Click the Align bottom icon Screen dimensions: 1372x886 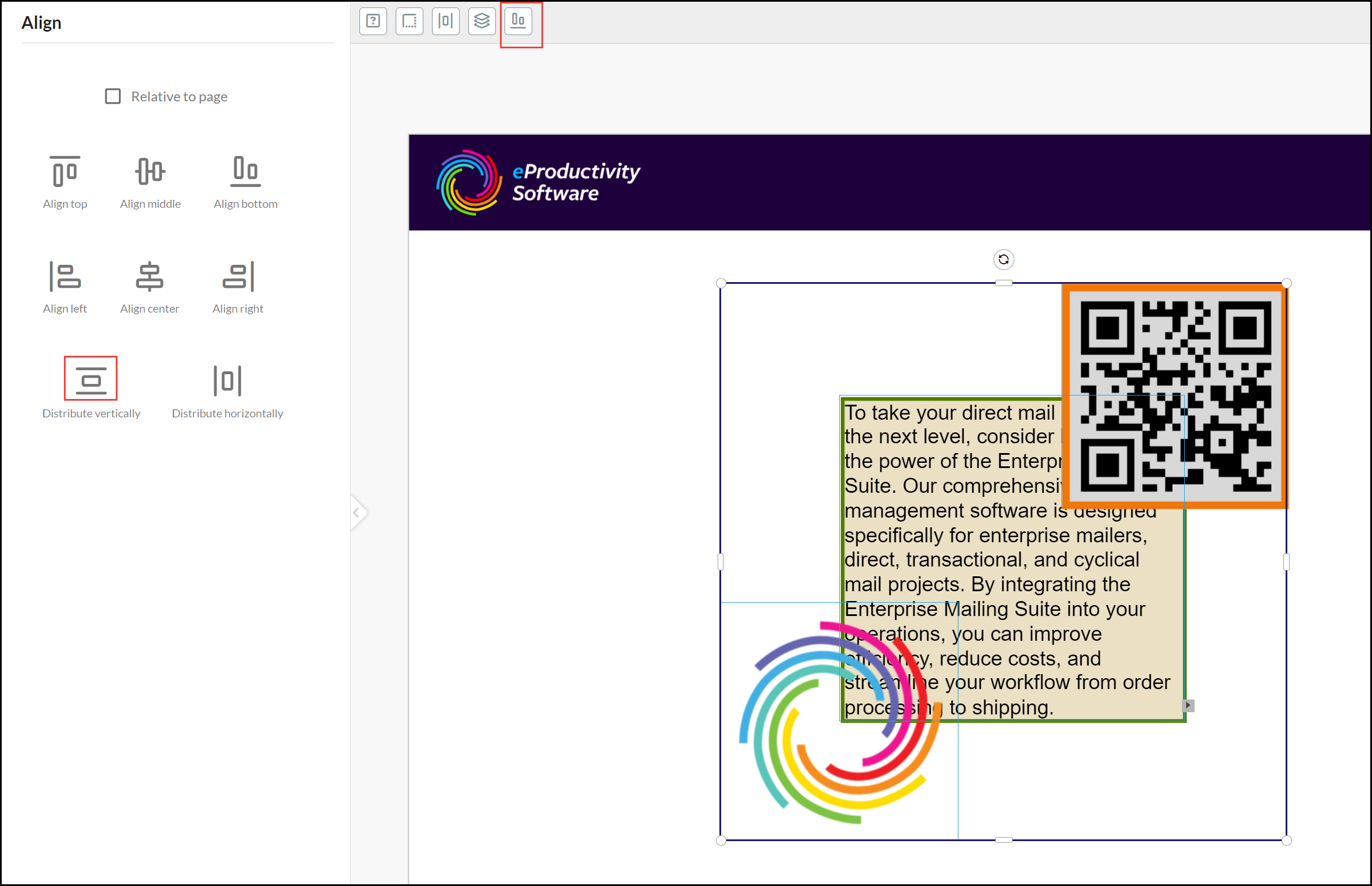coord(245,171)
